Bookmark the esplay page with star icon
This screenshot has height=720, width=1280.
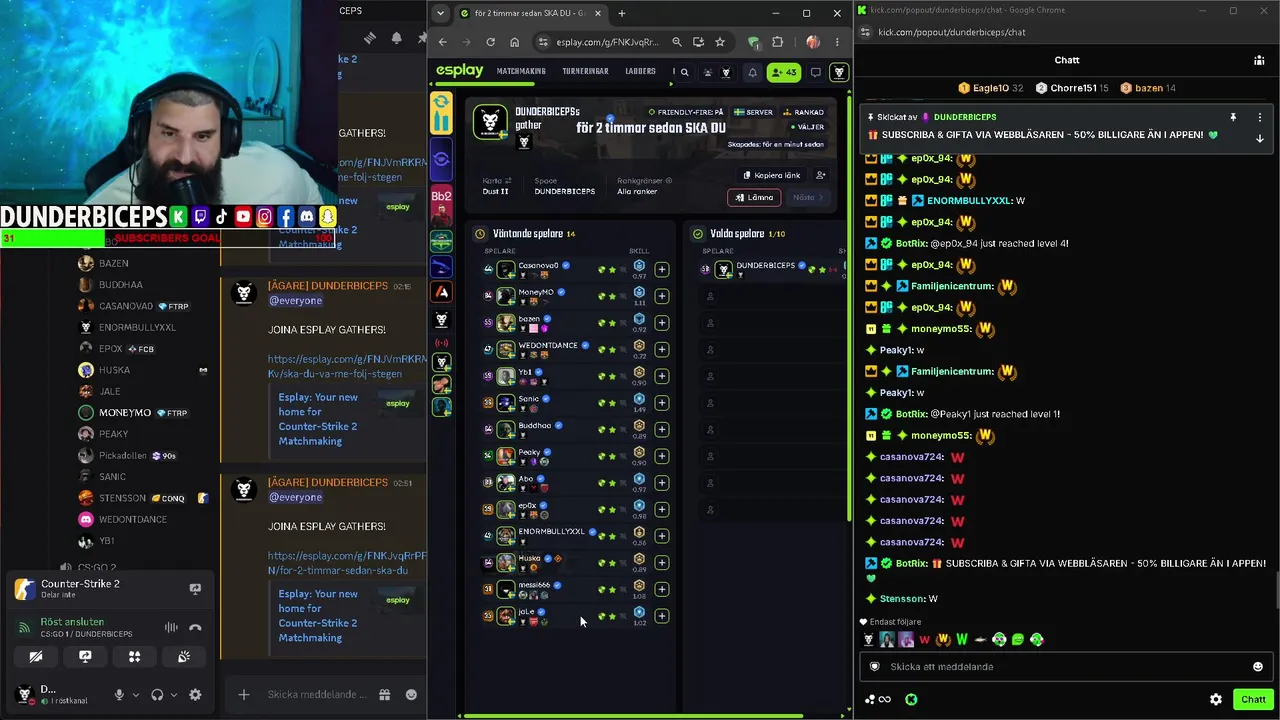coord(719,42)
